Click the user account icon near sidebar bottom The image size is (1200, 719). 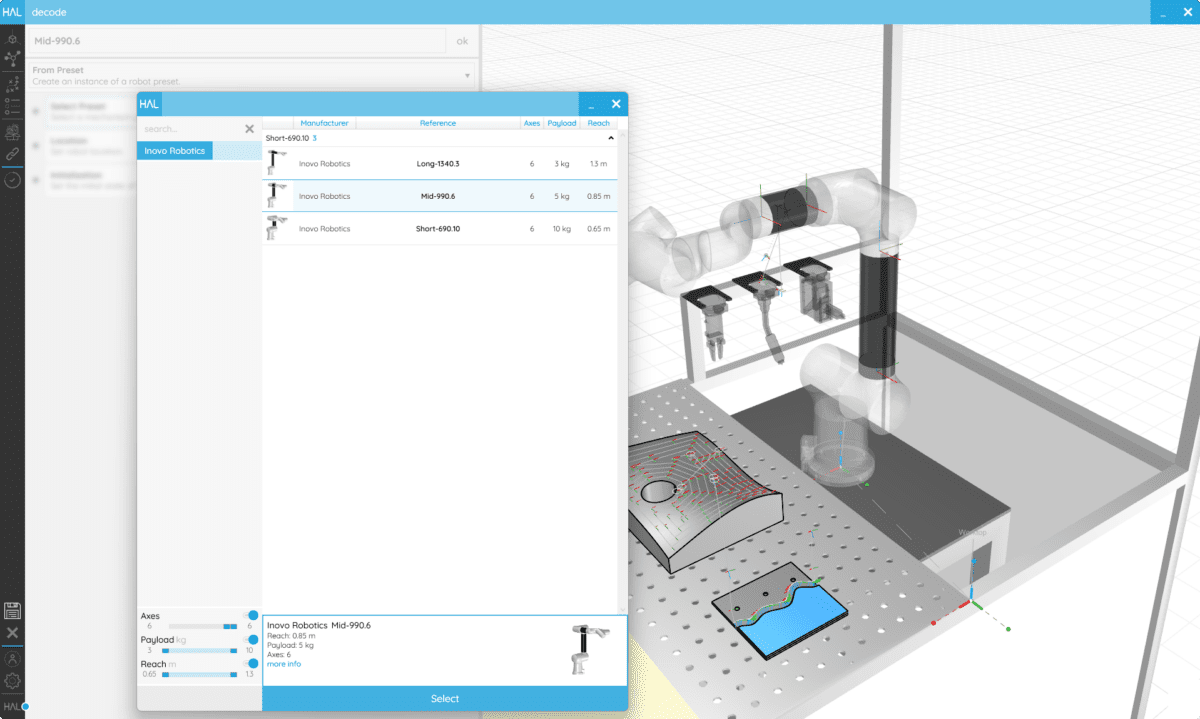11,656
